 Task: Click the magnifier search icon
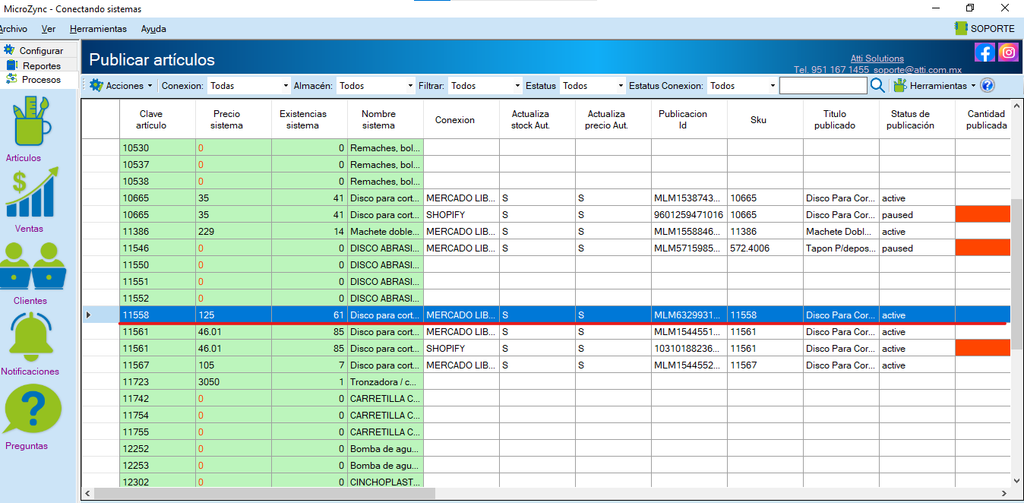pos(878,86)
